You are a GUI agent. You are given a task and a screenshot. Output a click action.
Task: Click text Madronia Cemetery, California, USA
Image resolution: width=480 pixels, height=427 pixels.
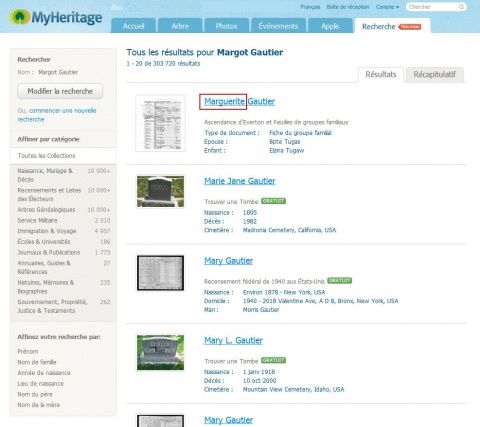coord(289,230)
